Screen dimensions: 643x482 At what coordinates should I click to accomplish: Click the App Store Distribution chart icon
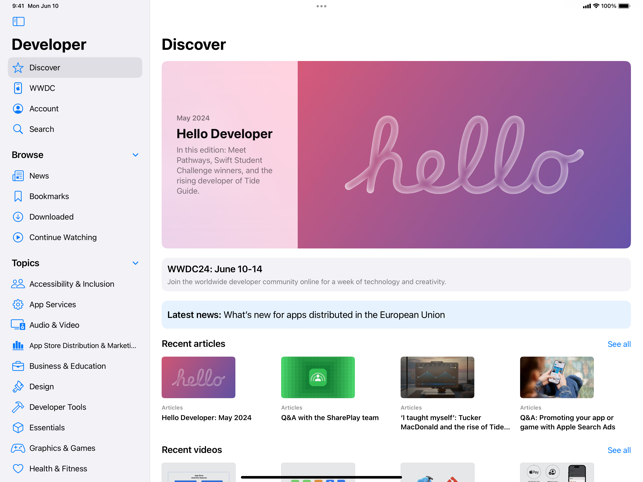(18, 345)
